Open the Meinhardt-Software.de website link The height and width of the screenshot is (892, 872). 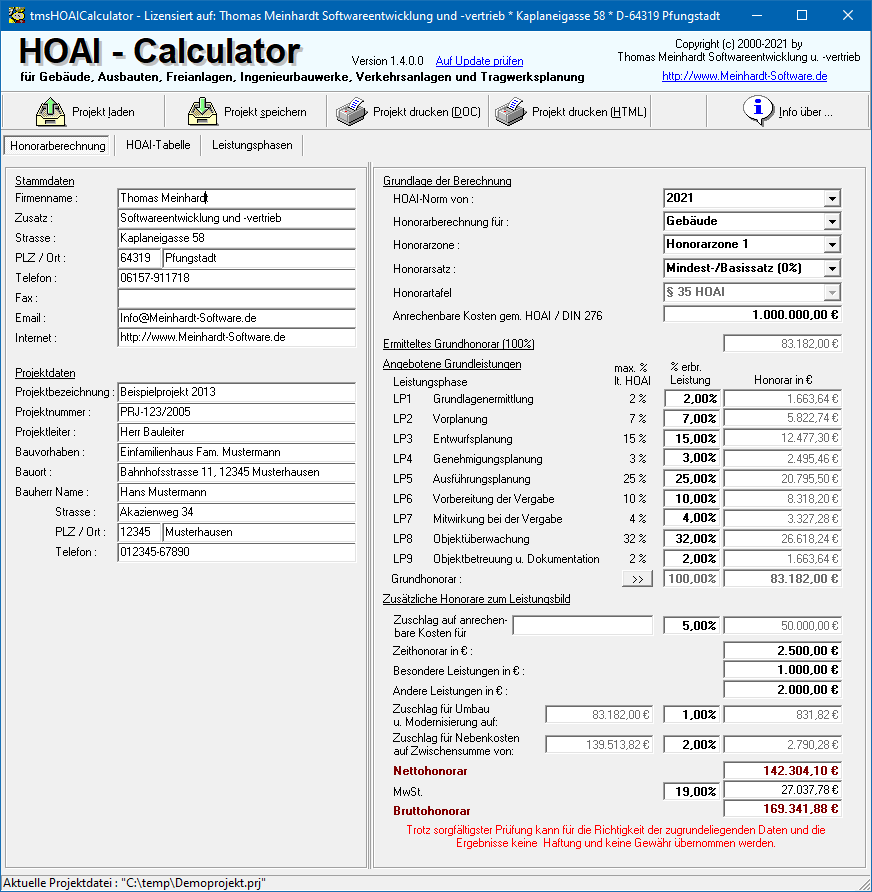pos(744,76)
